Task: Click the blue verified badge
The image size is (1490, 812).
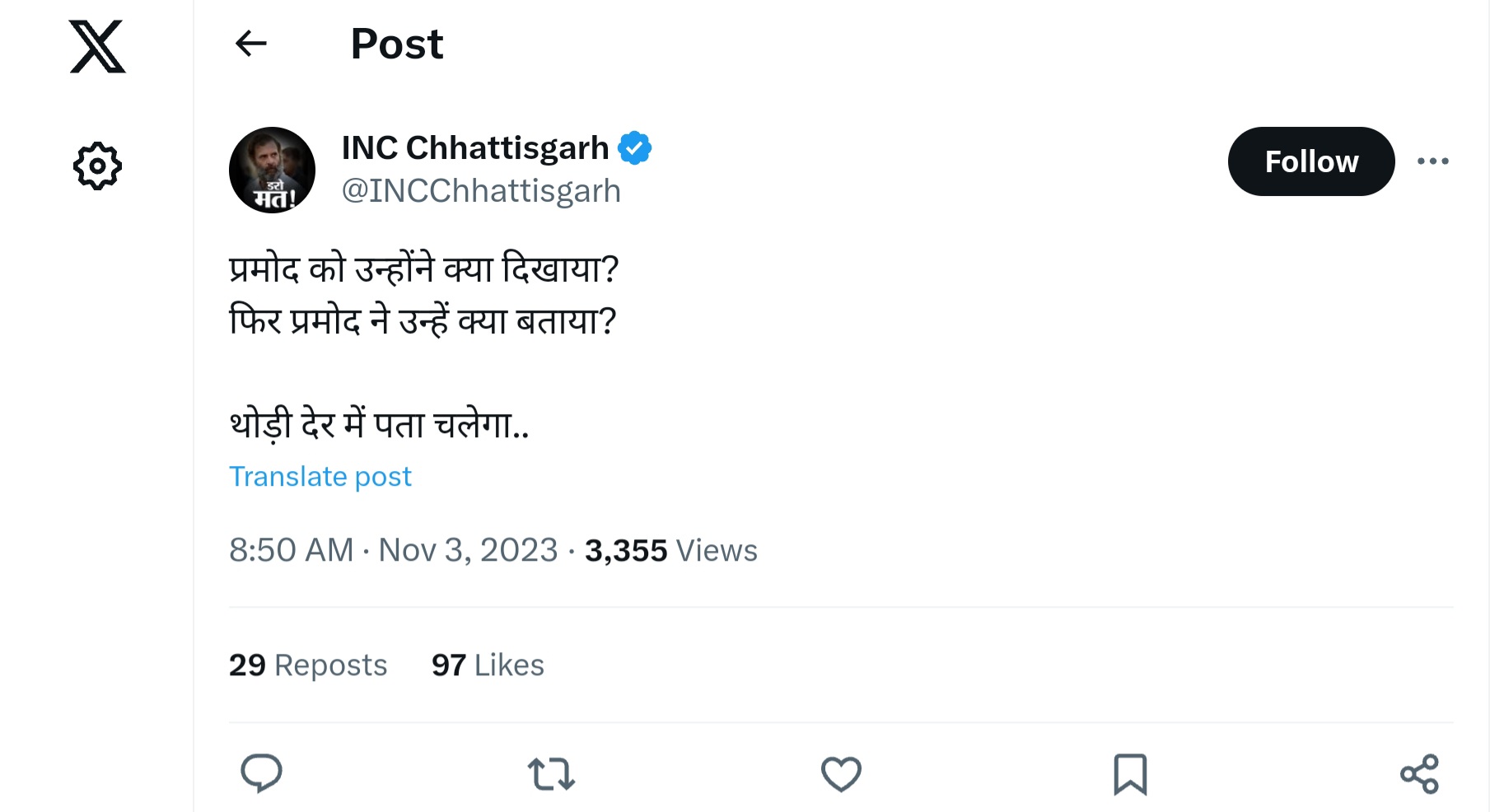Action: (x=635, y=148)
